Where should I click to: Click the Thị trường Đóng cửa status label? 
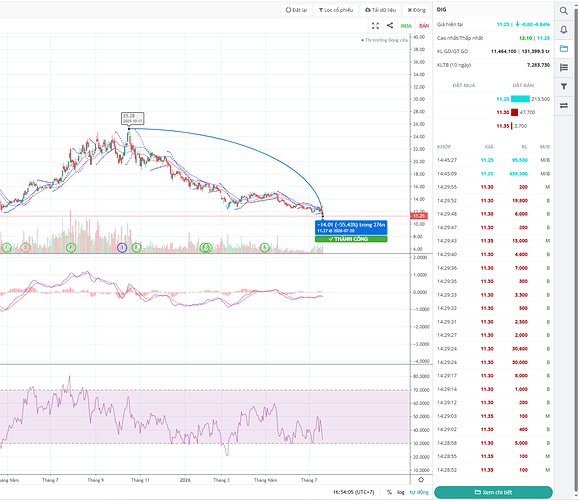coord(384,40)
